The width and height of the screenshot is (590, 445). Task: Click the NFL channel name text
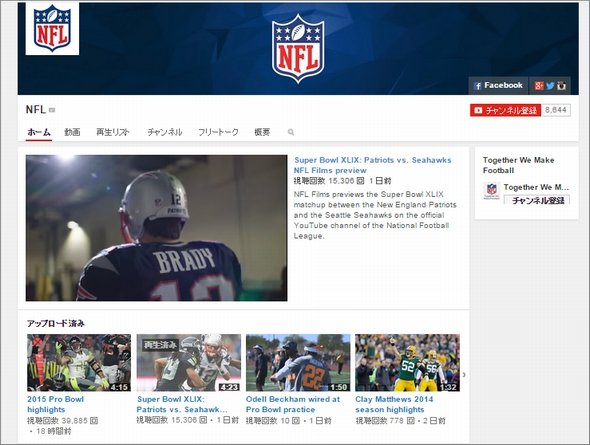click(36, 109)
